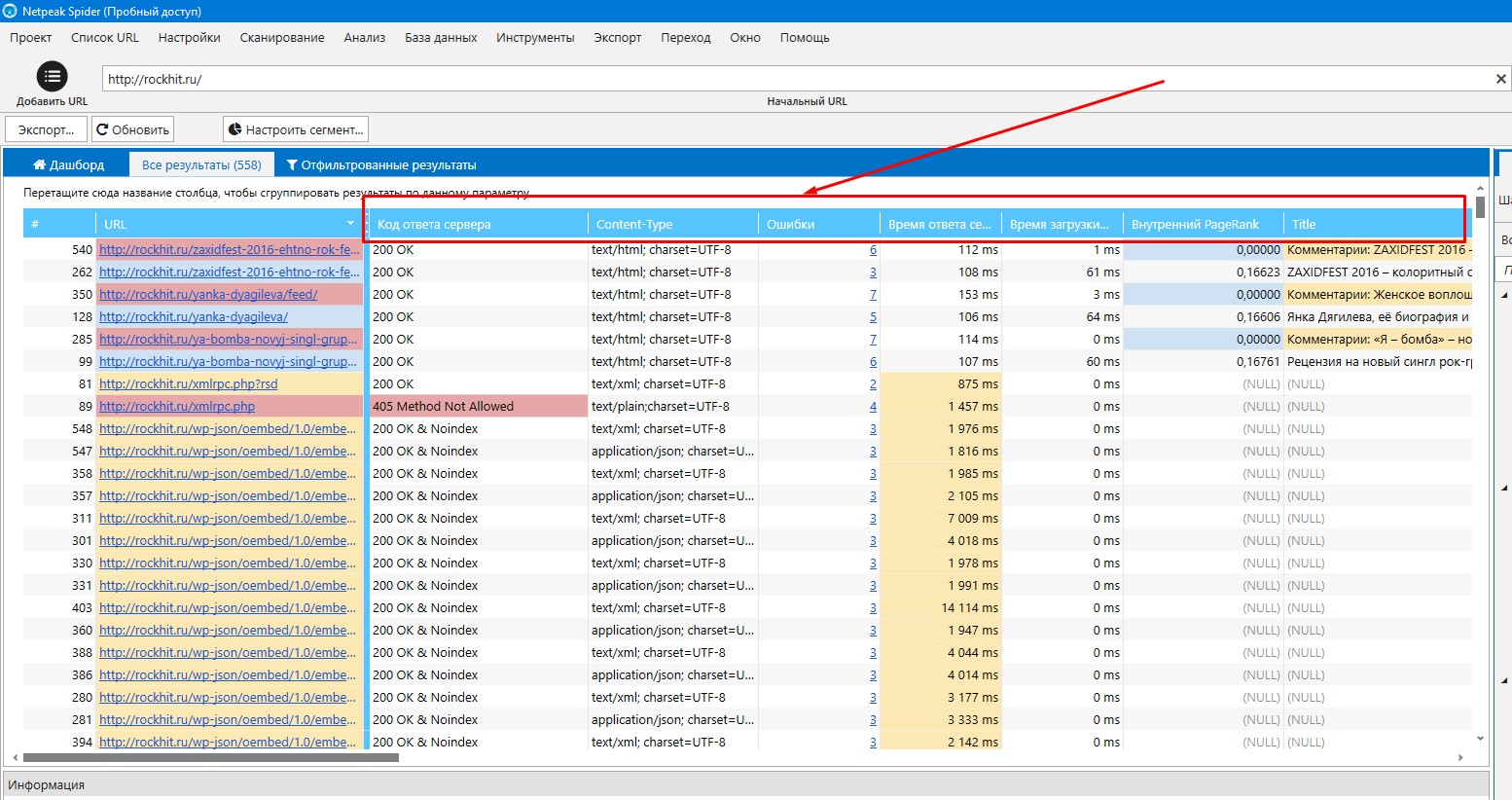Screen dimensions: 1512x800
Task: Click the horizontal scrollbar thumb below the table
Action: pyautogui.click(x=210, y=757)
